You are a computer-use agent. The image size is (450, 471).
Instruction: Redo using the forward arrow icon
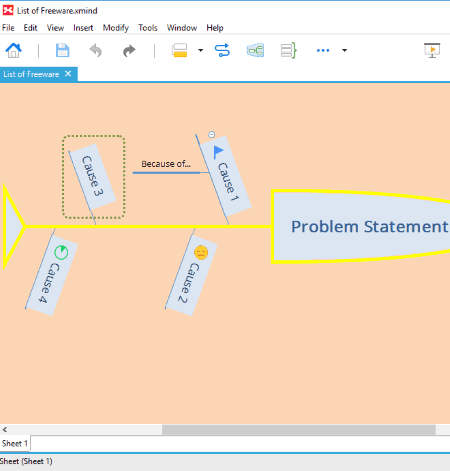129,51
